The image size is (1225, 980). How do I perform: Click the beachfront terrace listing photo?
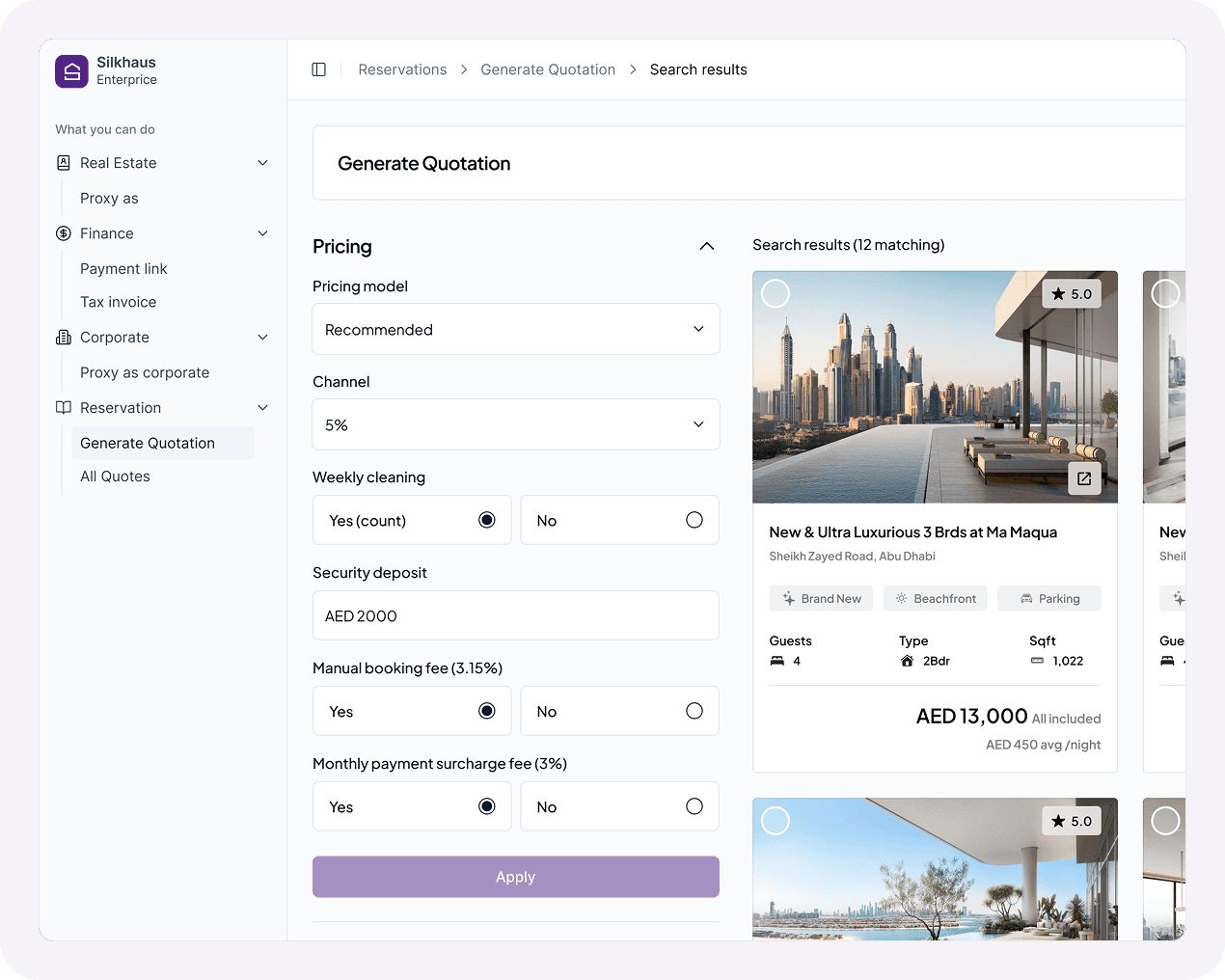click(x=935, y=869)
